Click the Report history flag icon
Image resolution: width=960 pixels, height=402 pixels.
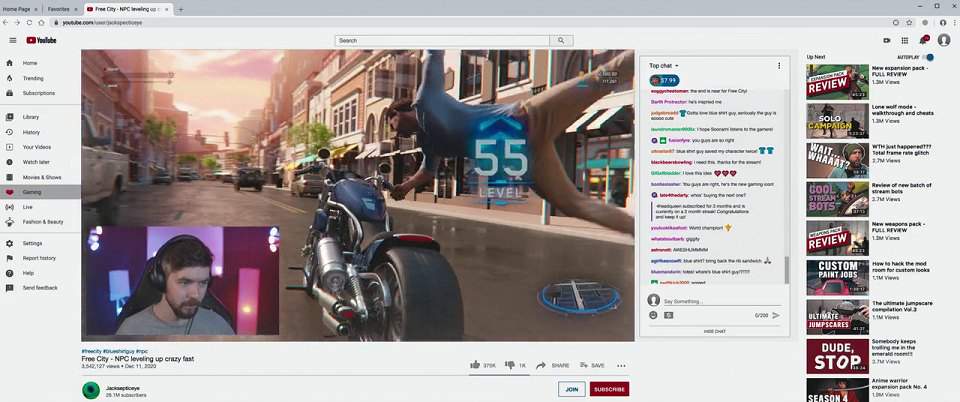(9, 258)
